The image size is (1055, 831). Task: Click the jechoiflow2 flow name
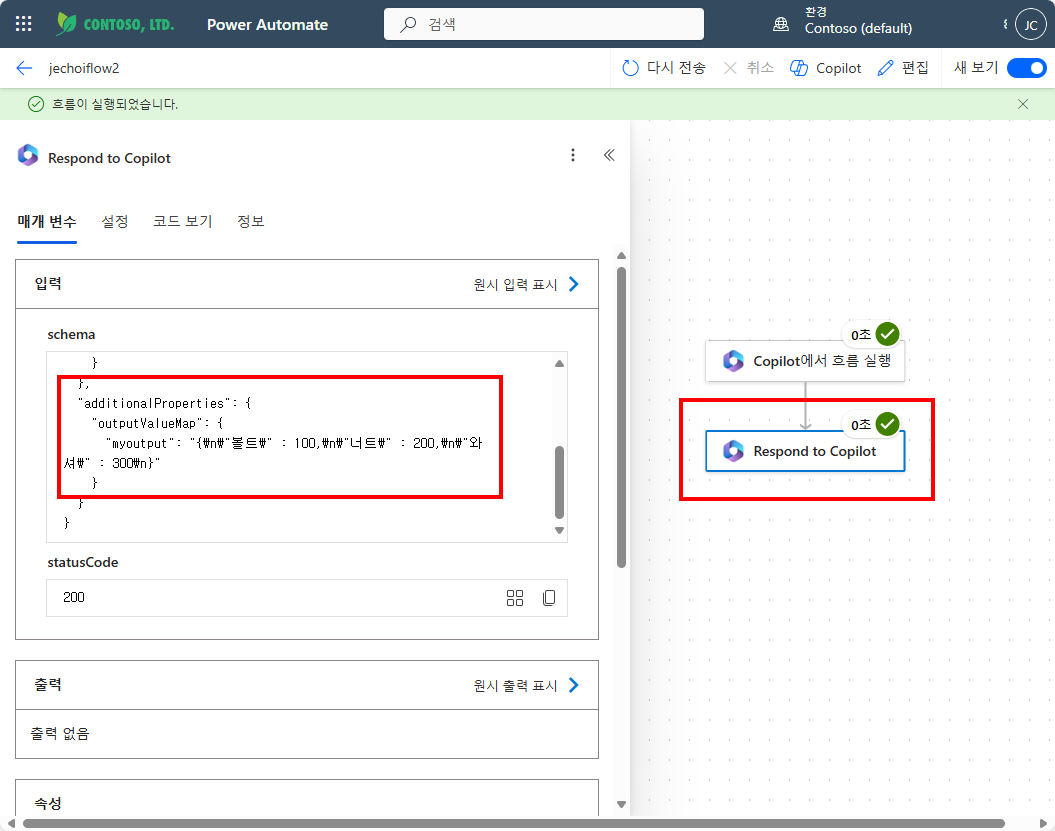(84, 68)
